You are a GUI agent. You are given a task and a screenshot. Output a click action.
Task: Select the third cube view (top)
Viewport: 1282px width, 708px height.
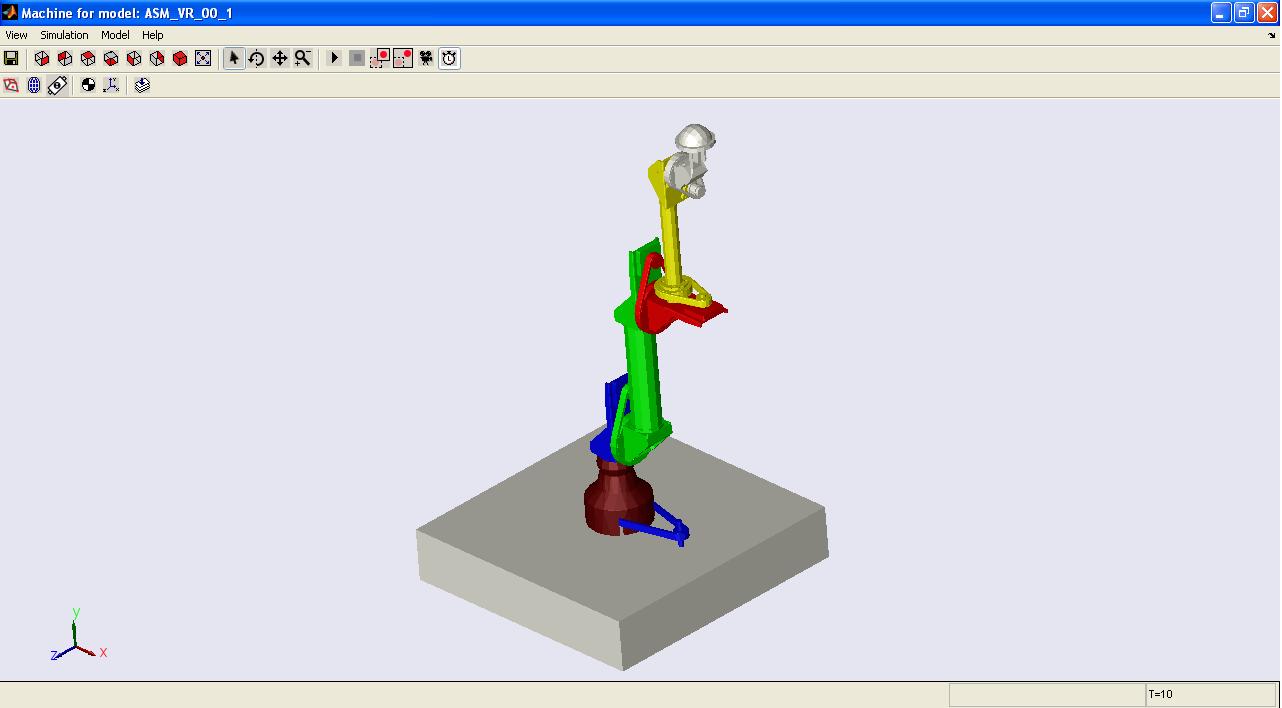(88, 58)
